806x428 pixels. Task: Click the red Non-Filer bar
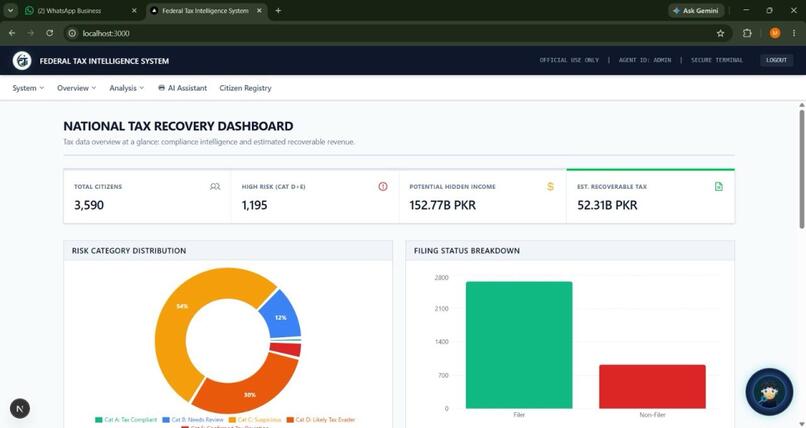[652, 386]
